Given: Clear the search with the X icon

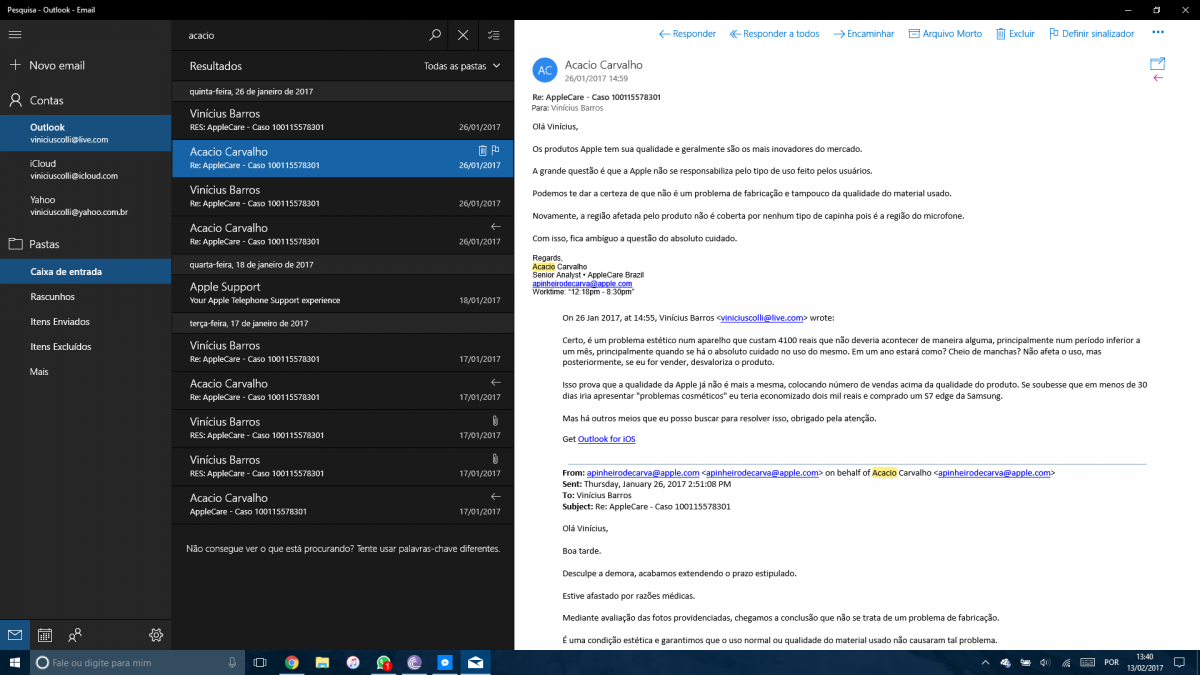Looking at the screenshot, I should point(463,35).
